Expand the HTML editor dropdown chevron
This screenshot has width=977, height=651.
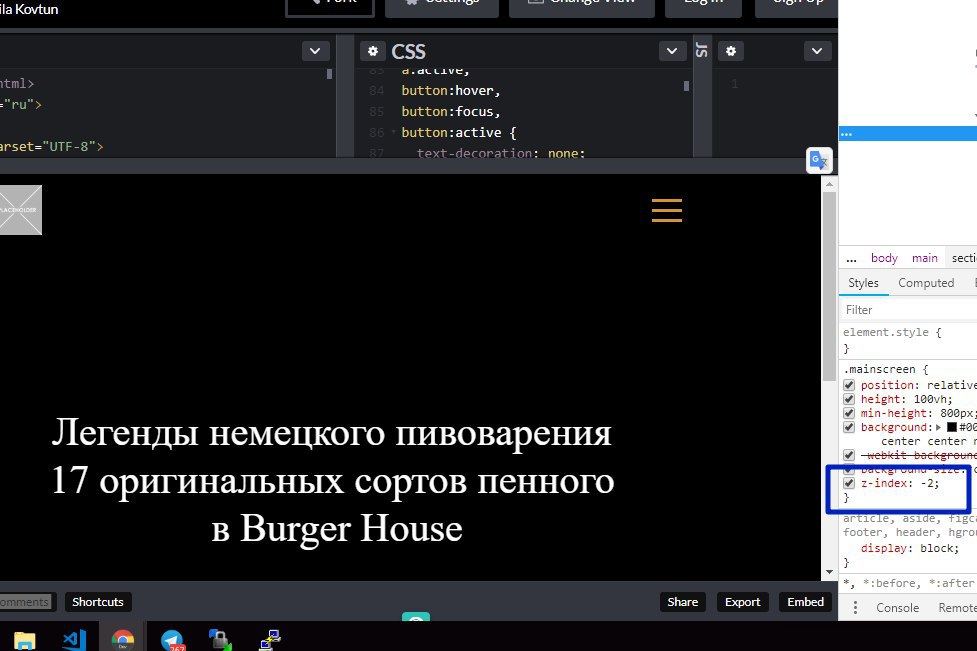coord(315,51)
